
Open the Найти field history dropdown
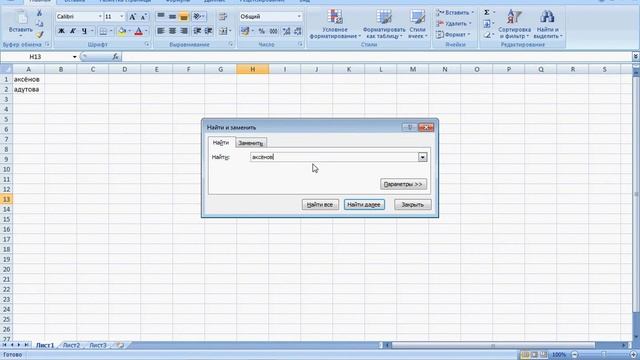tap(422, 157)
